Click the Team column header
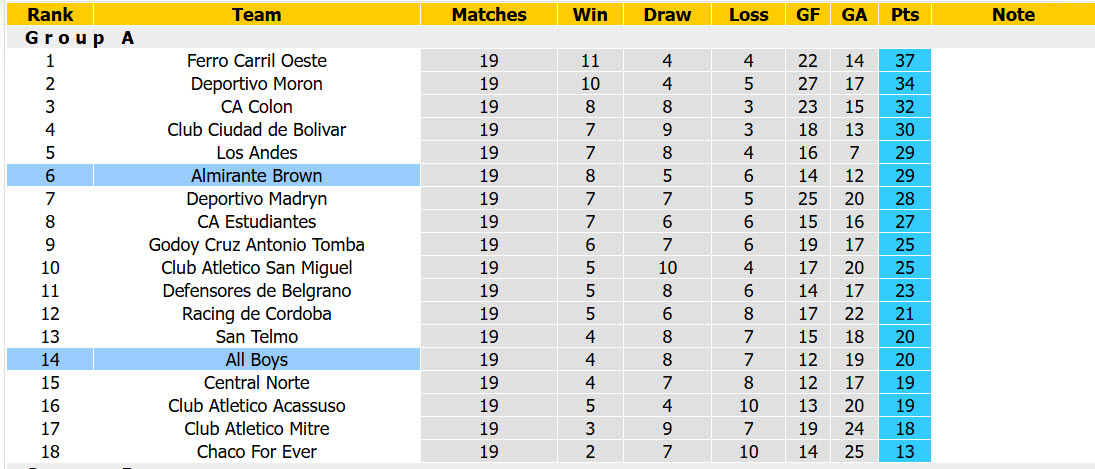 [257, 14]
